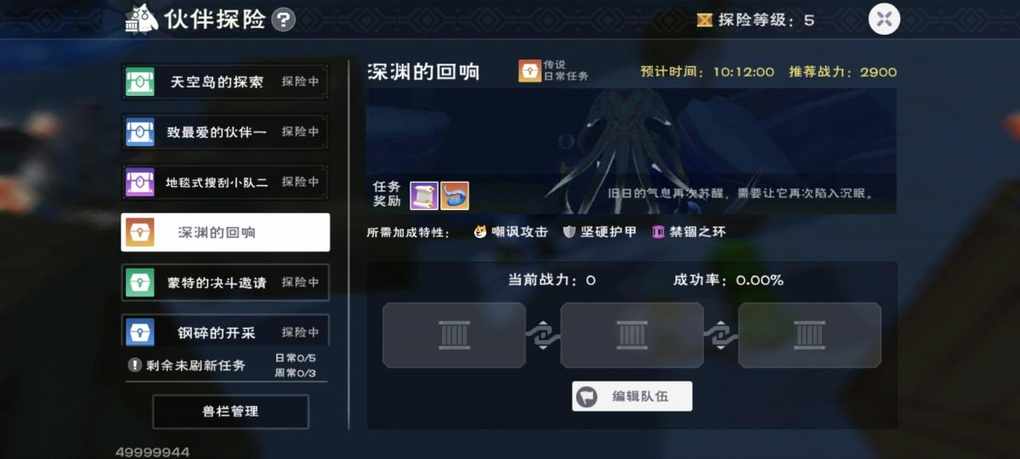Select the 致最爱的伙伴一 mission
1020x459 pixels.
(225, 132)
